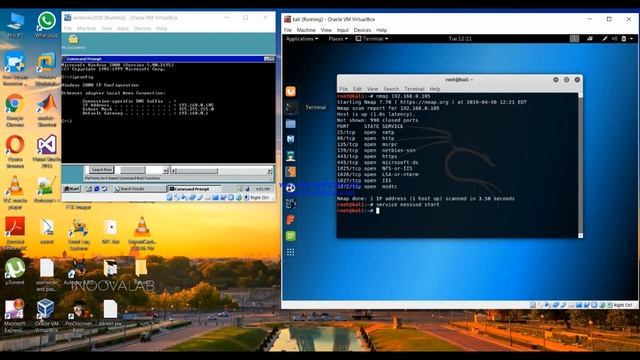This screenshot has width=640, height=360.
Task: Click the root@kali terminal title
Action: coord(459,80)
